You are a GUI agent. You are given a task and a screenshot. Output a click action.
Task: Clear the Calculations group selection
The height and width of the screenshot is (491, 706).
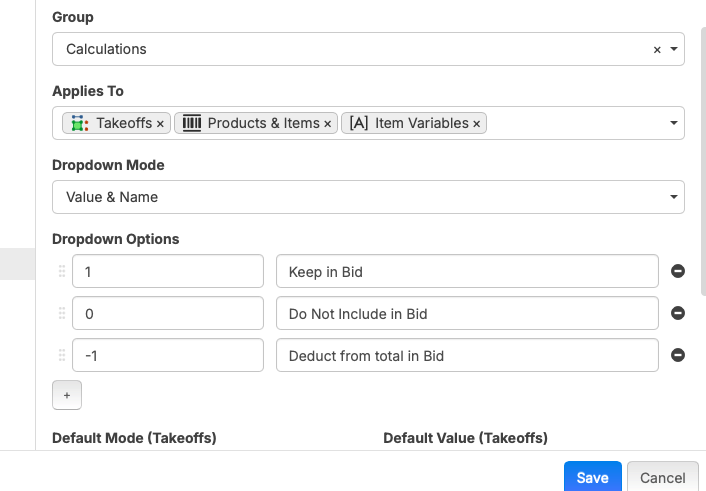(657, 50)
